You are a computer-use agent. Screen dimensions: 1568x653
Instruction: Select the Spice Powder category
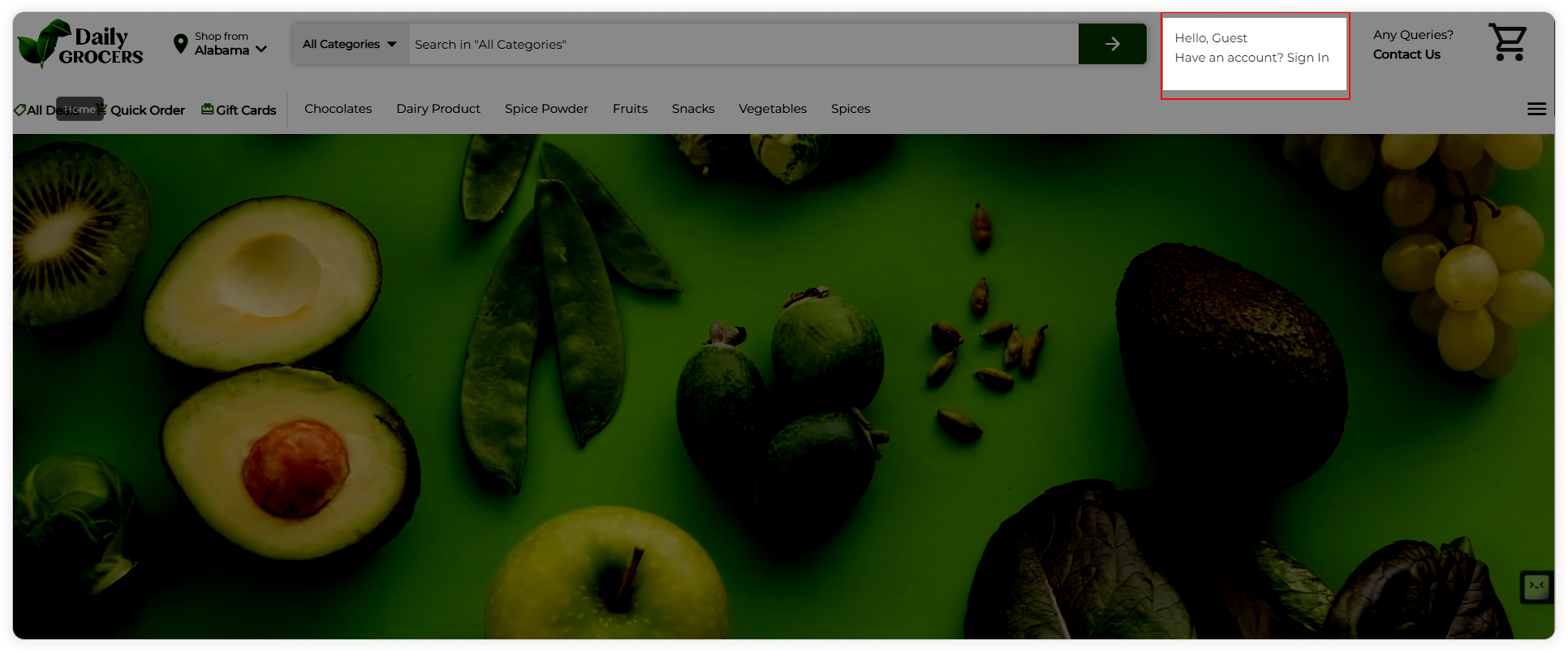coord(546,109)
